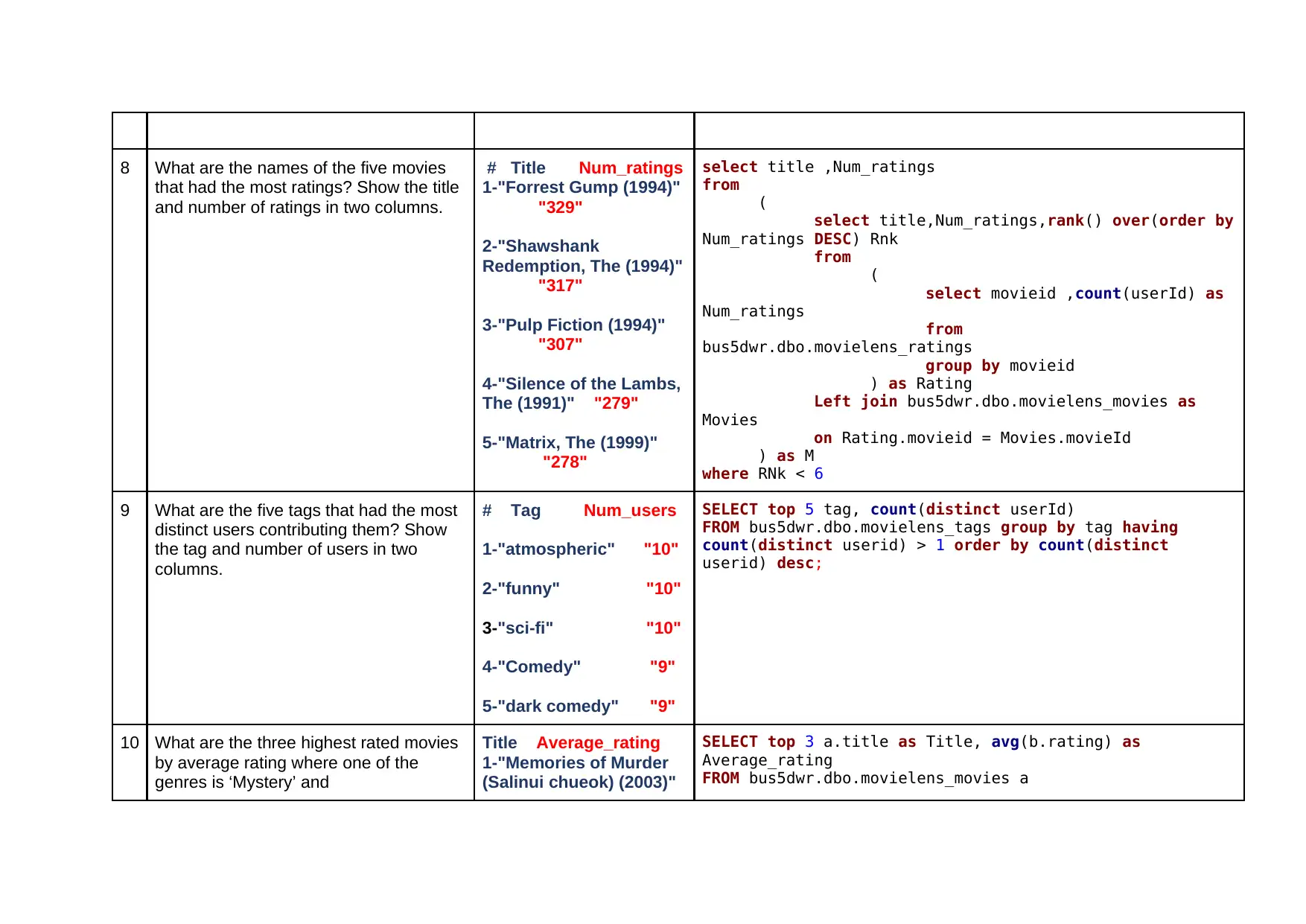1306x924 pixels.
Task: Select the "sci-fi" tag entry
Action: pyautogui.click(x=517, y=628)
